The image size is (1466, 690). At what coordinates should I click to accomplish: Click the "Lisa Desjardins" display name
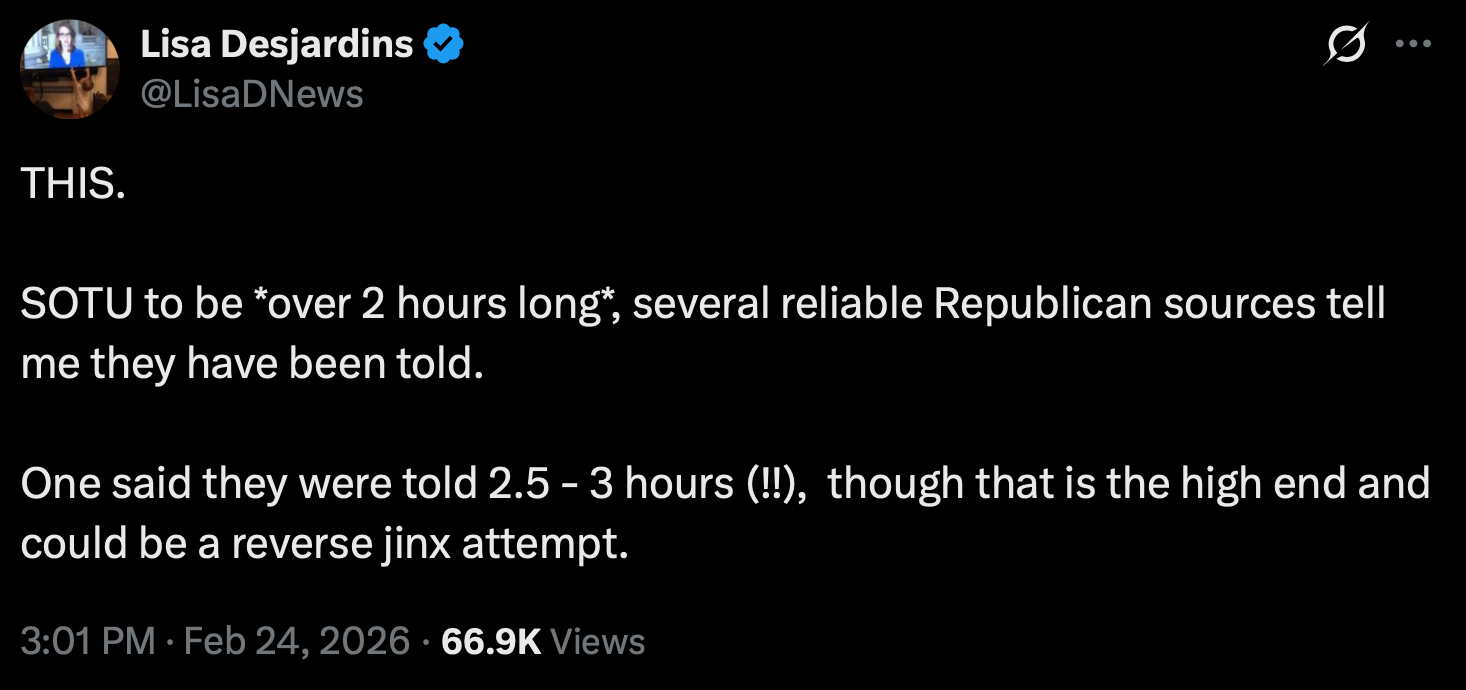pyautogui.click(x=277, y=44)
